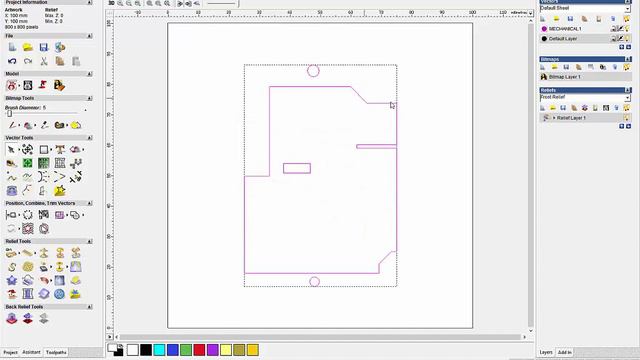Collapse the Bitmap Tools section
This screenshot has height=360, width=640.
point(89,98)
